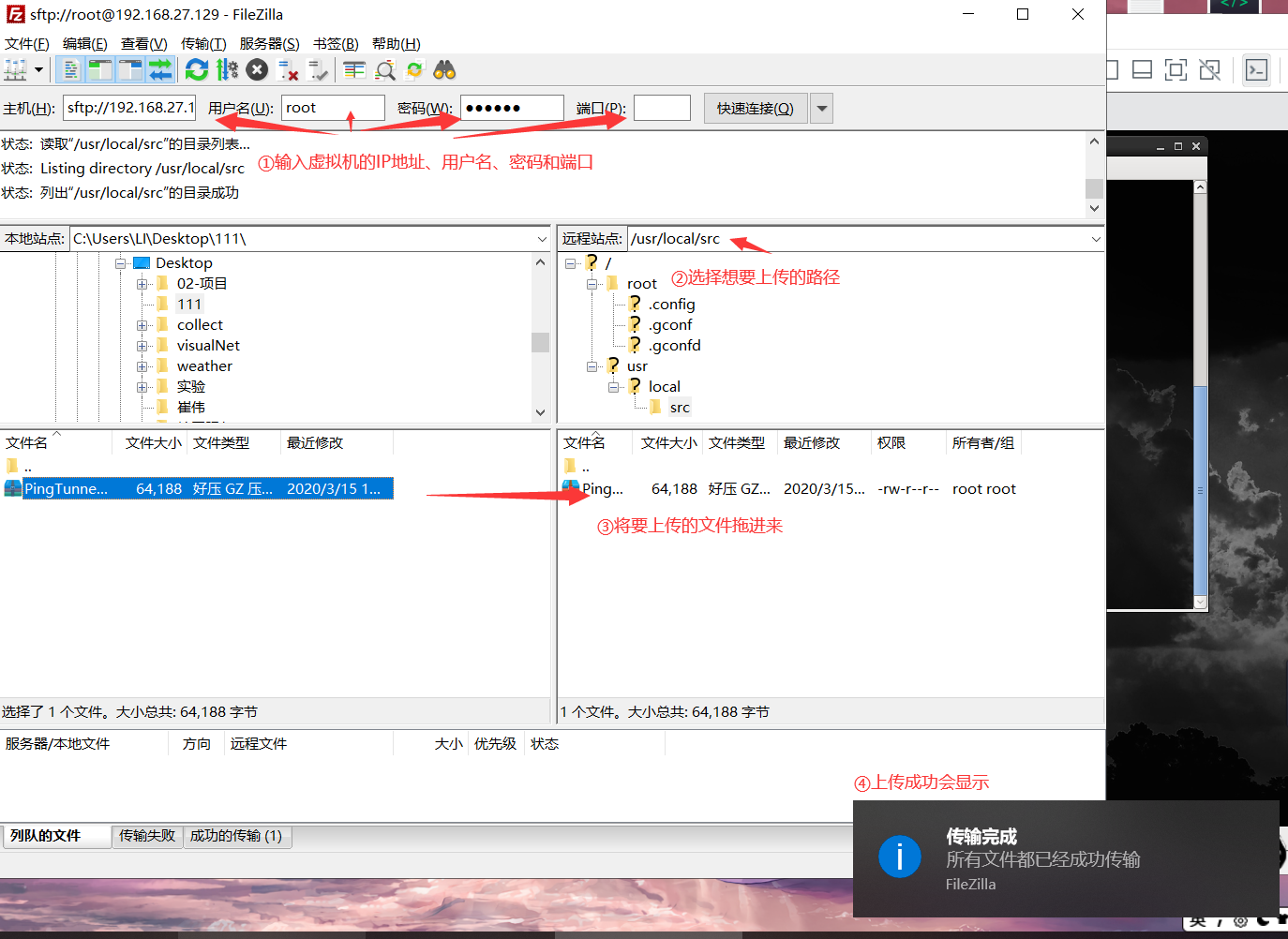Expand the Site Manager dropdown arrow
The image size is (1288, 939).
coord(39,70)
